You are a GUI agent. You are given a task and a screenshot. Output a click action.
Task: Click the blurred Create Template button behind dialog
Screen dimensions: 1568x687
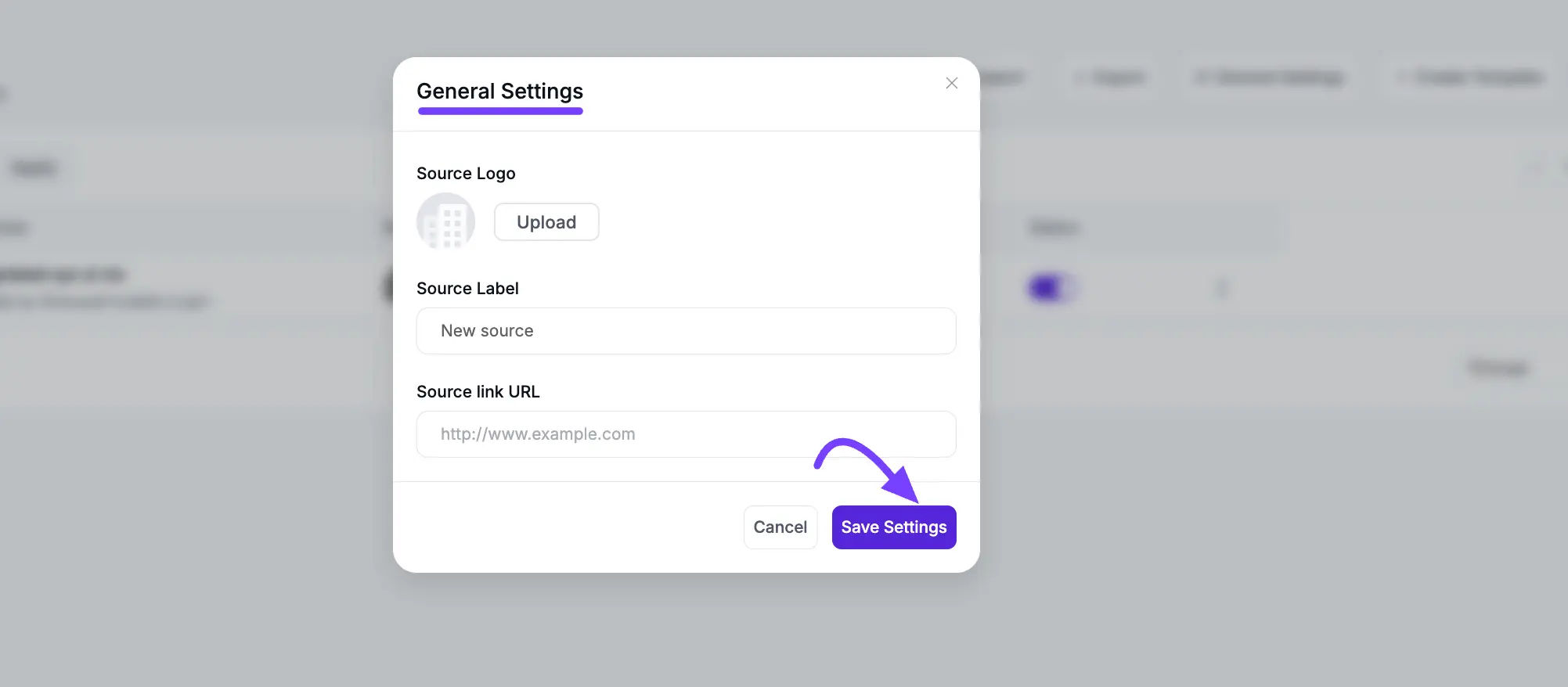point(1472,77)
